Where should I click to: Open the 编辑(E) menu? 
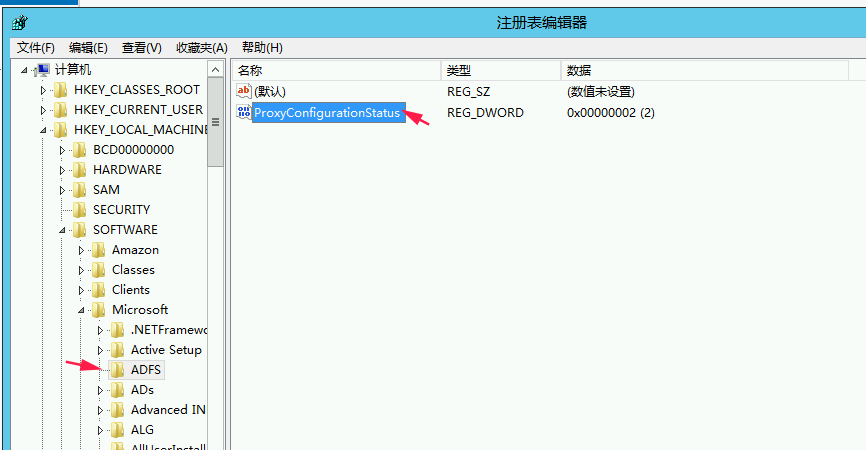(88, 48)
